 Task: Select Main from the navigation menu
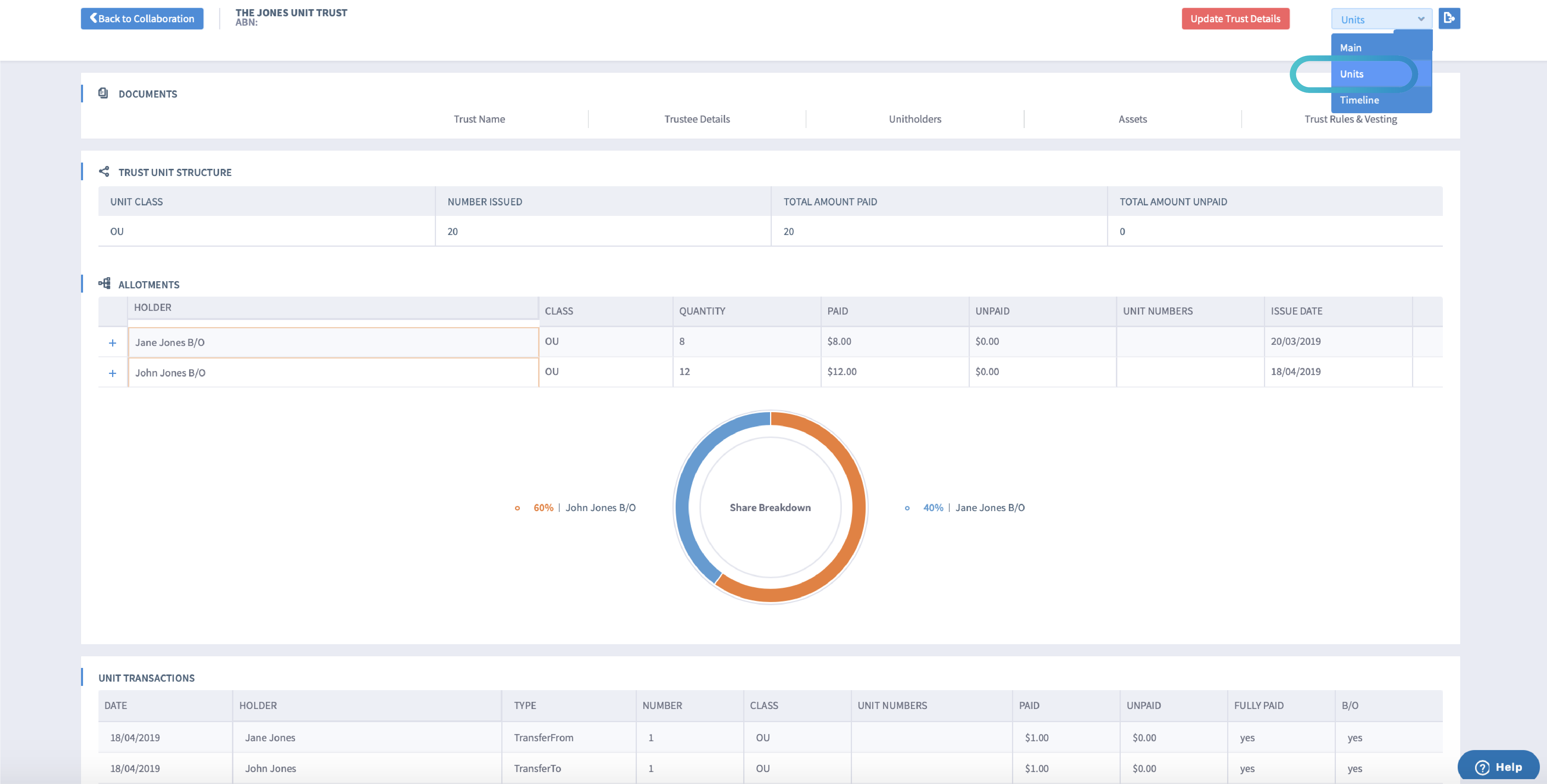tap(1351, 47)
